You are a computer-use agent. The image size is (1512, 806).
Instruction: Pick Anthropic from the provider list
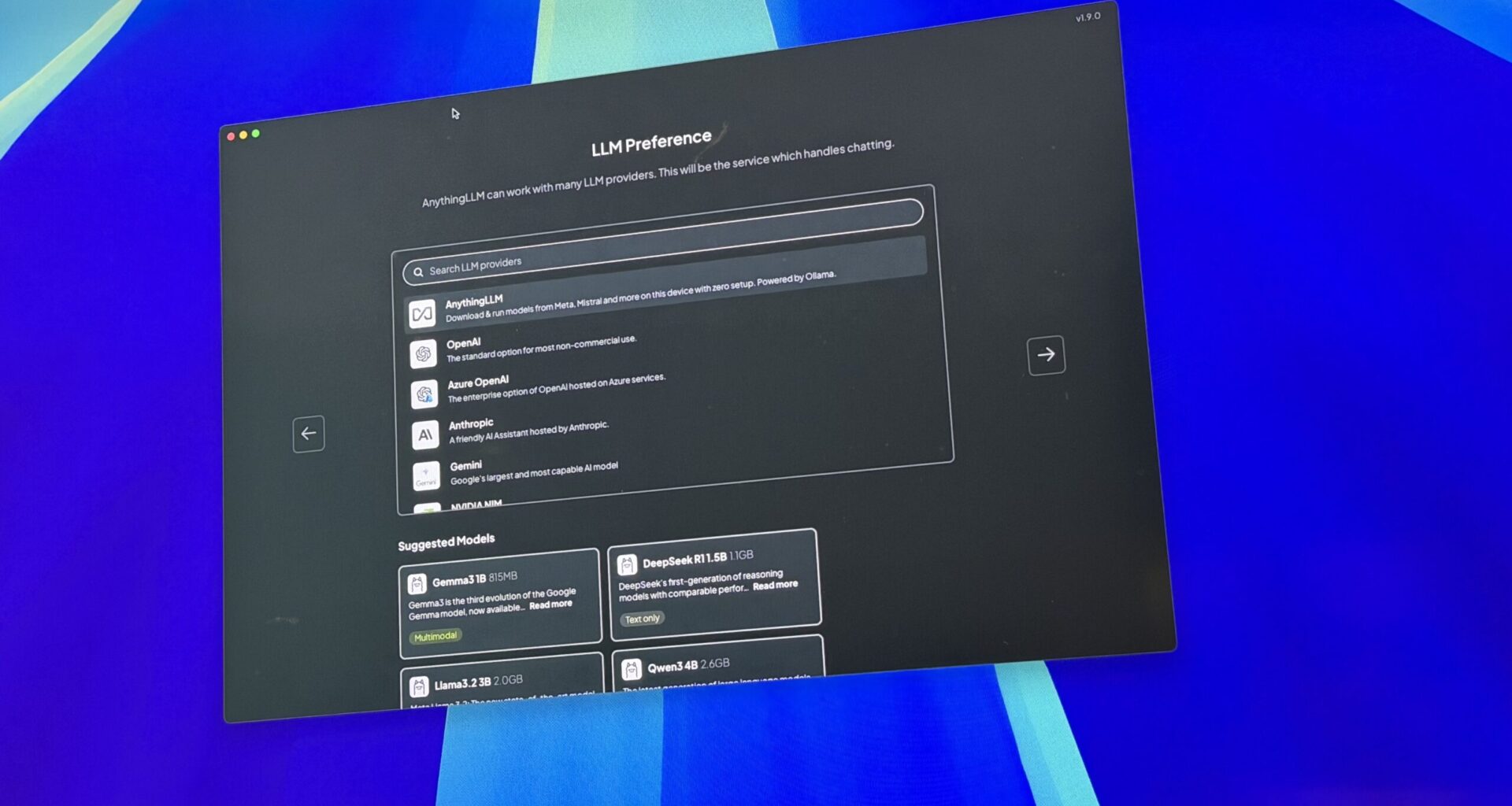pyautogui.click(x=529, y=430)
